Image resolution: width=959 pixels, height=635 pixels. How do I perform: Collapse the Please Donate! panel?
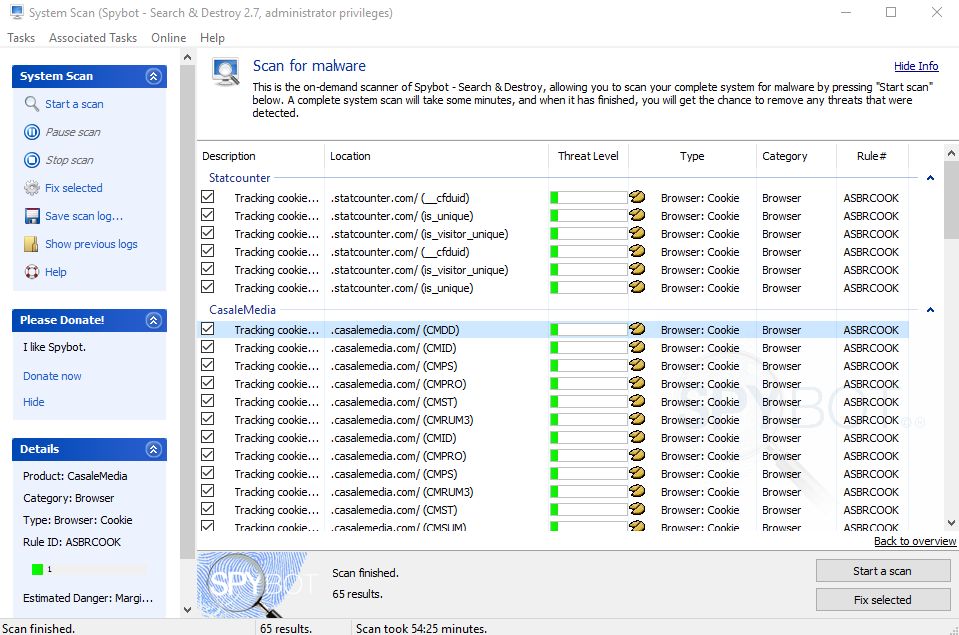154,320
